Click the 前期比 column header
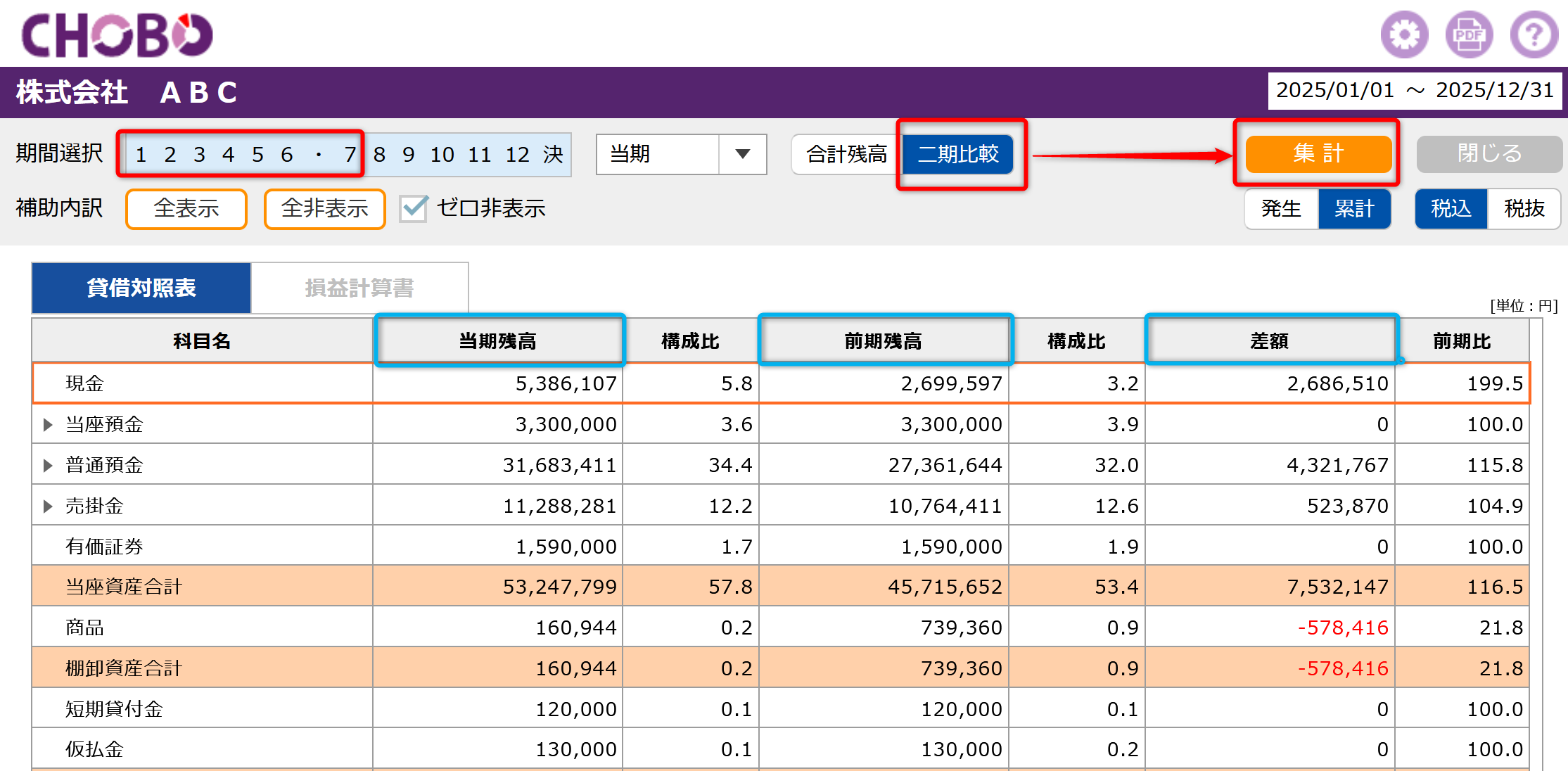Image resolution: width=1568 pixels, height=771 pixels. coord(1462,341)
